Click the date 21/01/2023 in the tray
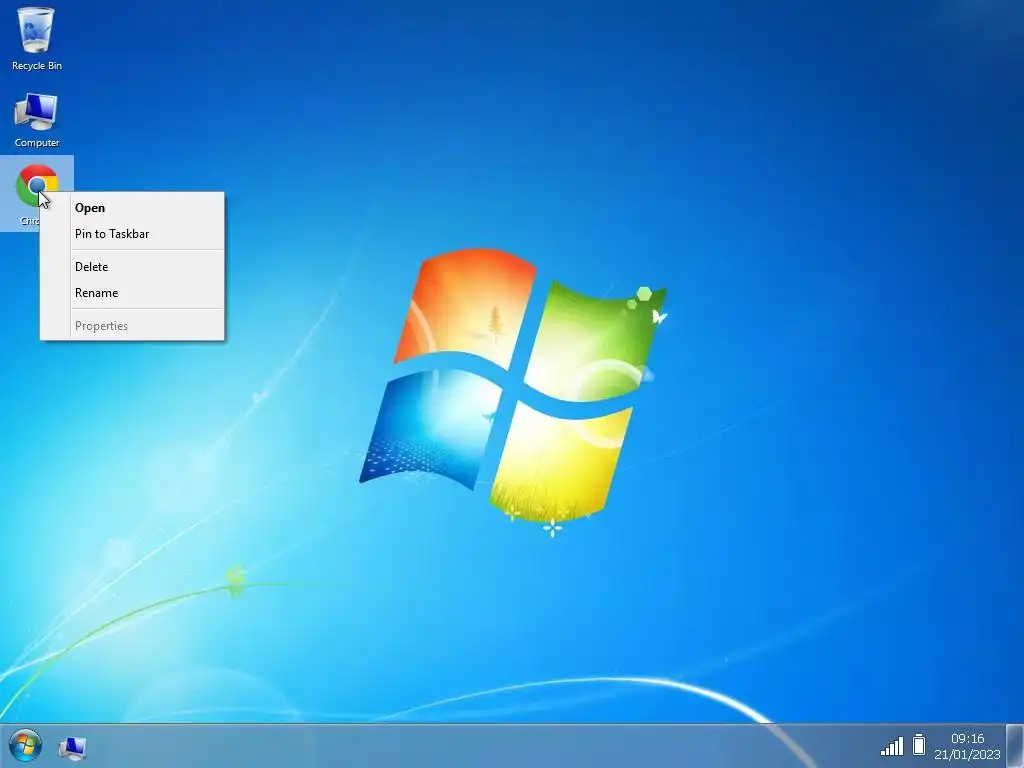This screenshot has width=1024, height=768. [967, 754]
